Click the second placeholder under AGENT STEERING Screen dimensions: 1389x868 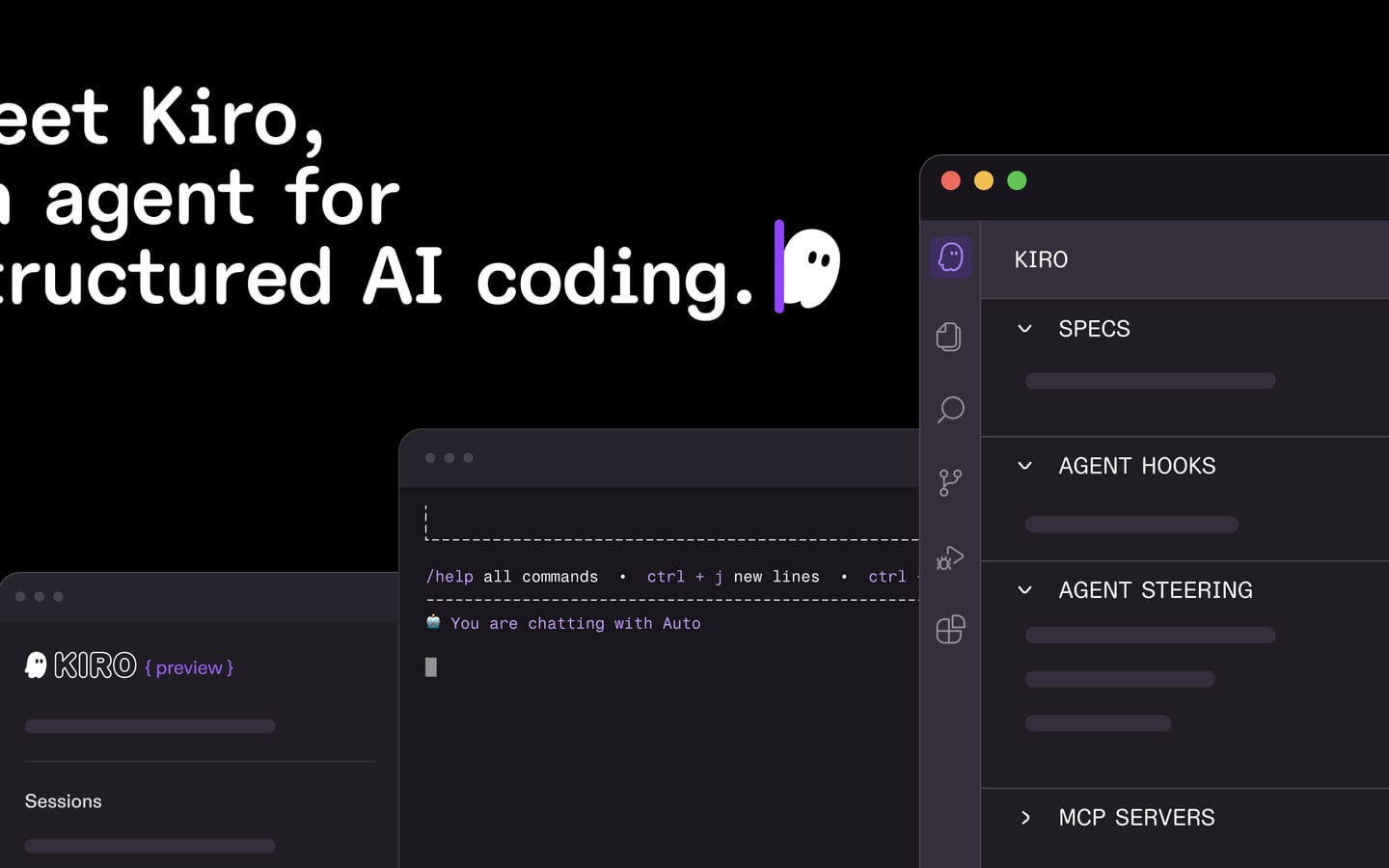click(x=1120, y=679)
